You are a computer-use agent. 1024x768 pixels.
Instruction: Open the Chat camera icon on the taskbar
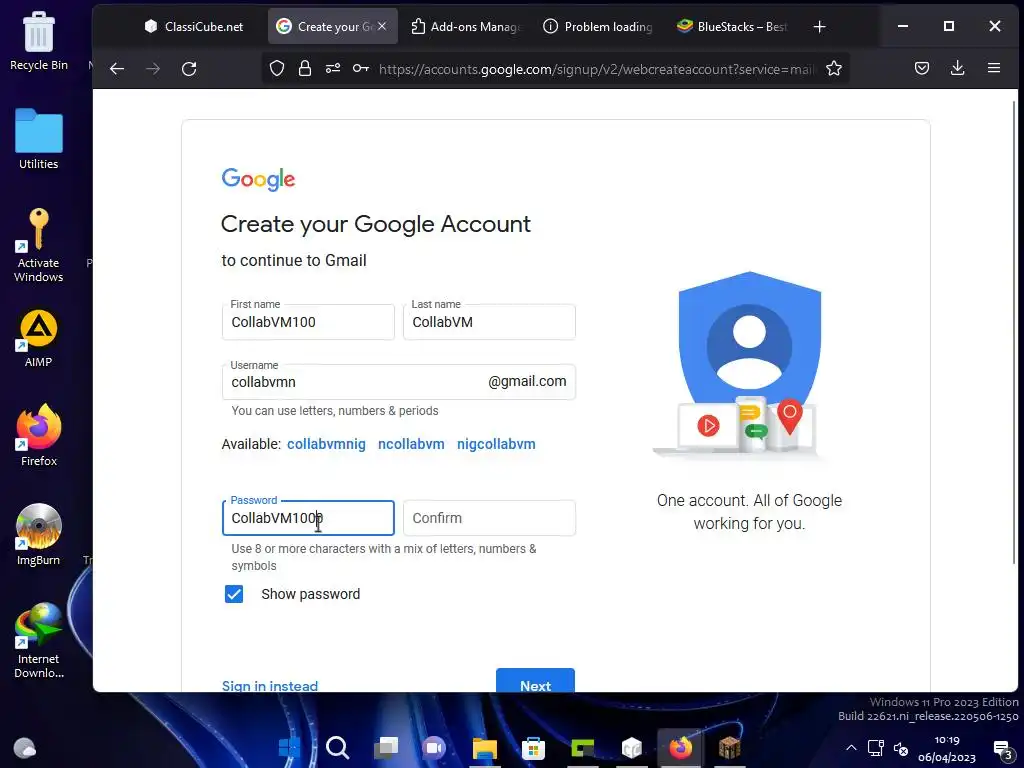pos(434,747)
